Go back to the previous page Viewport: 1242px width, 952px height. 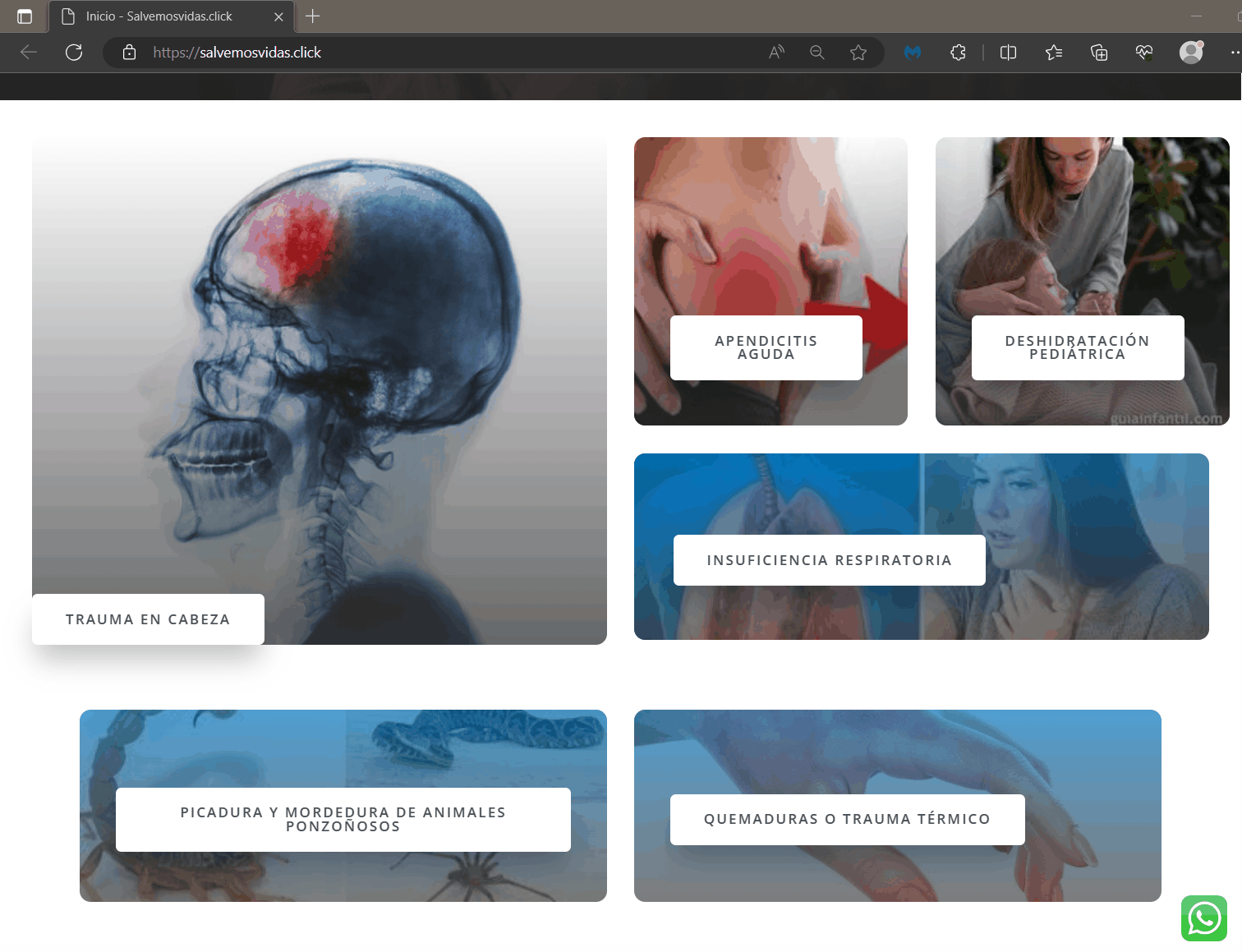coord(29,53)
